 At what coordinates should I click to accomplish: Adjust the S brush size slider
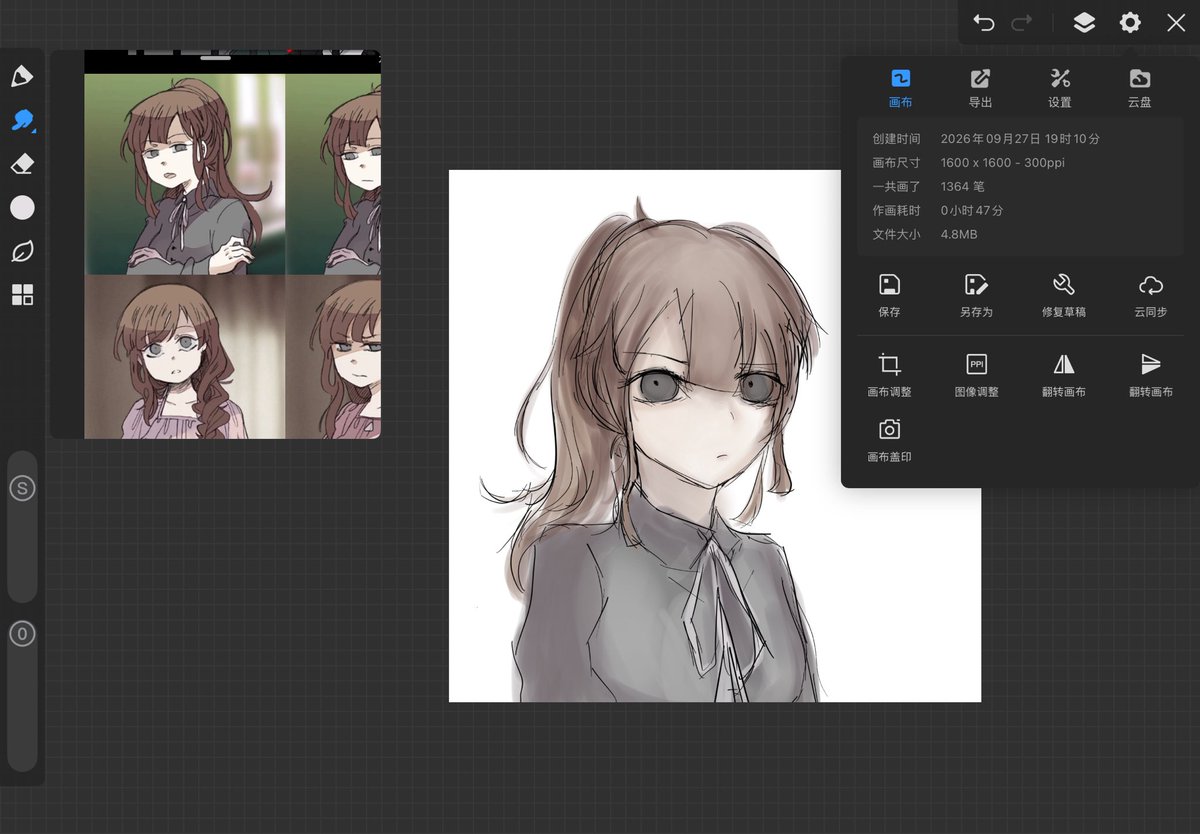(22, 527)
